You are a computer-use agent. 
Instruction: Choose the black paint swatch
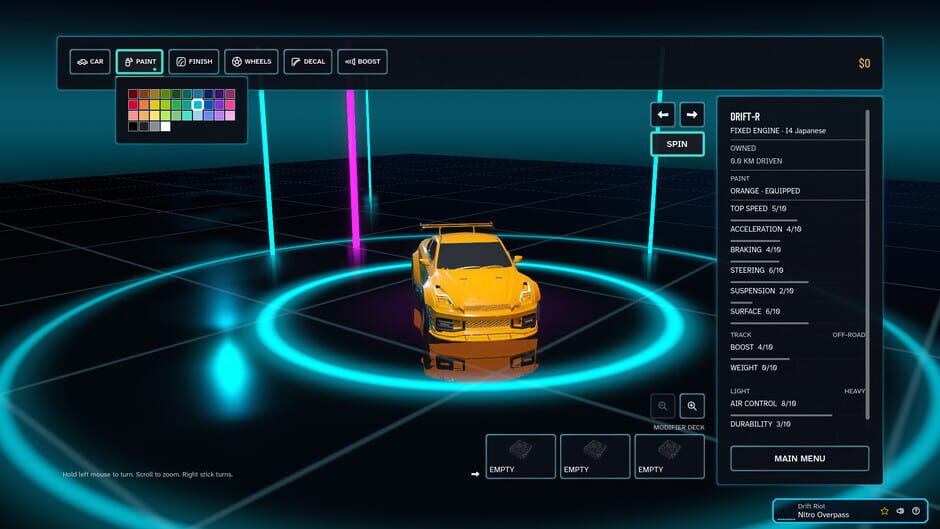(x=133, y=127)
